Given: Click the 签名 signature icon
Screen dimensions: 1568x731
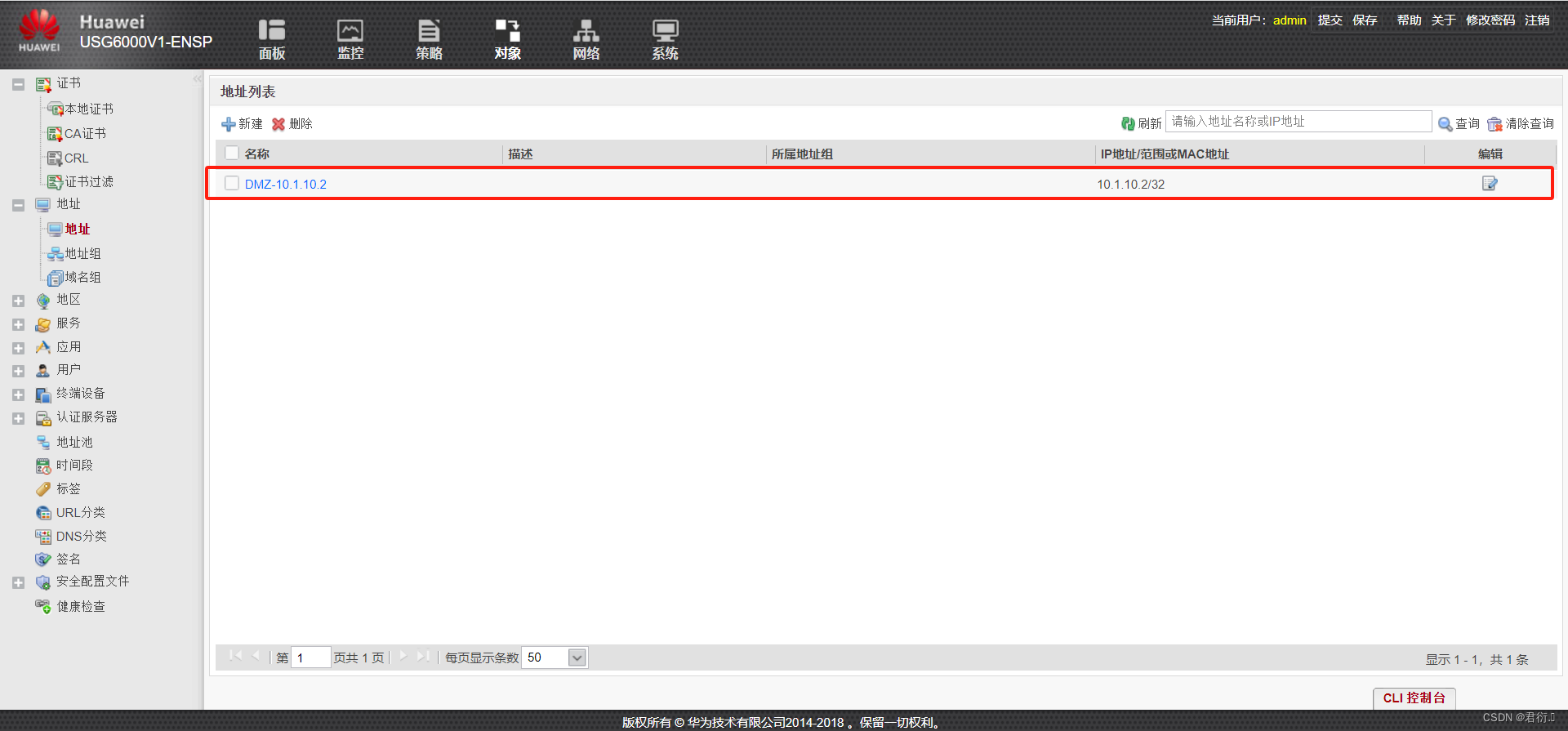Looking at the screenshot, I should [x=43, y=559].
